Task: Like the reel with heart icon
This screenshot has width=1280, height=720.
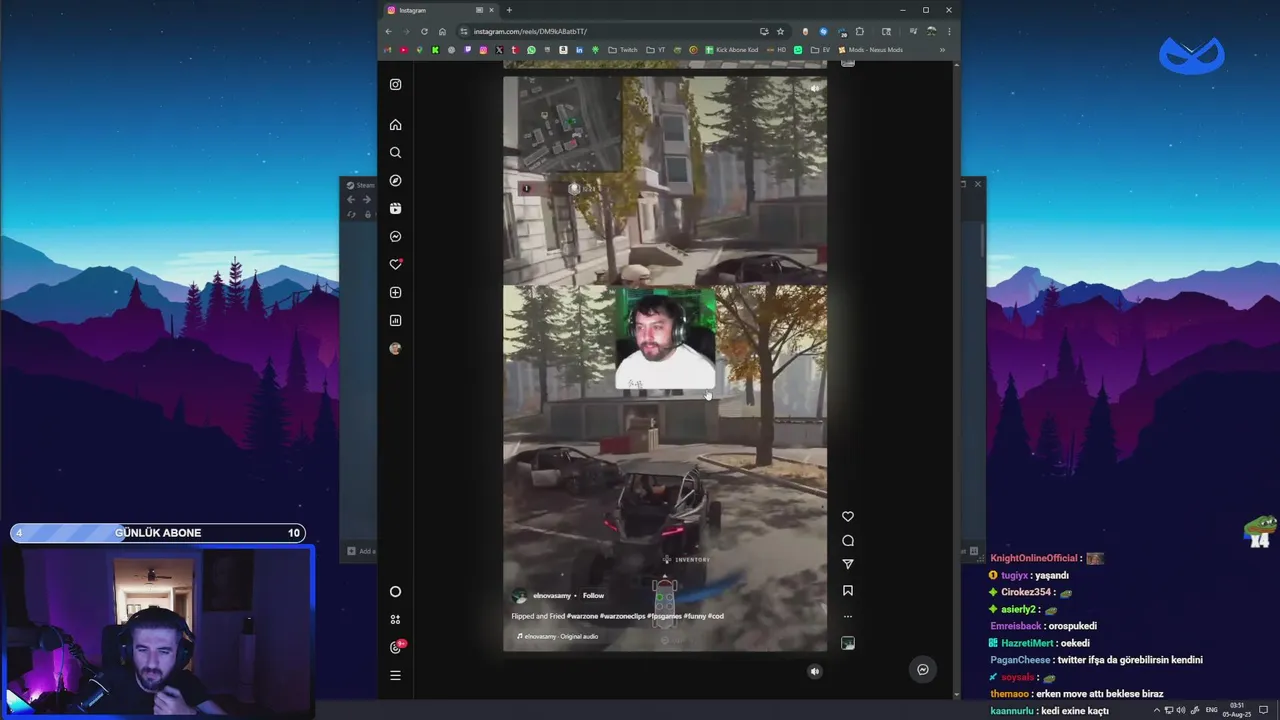Action: click(x=848, y=517)
